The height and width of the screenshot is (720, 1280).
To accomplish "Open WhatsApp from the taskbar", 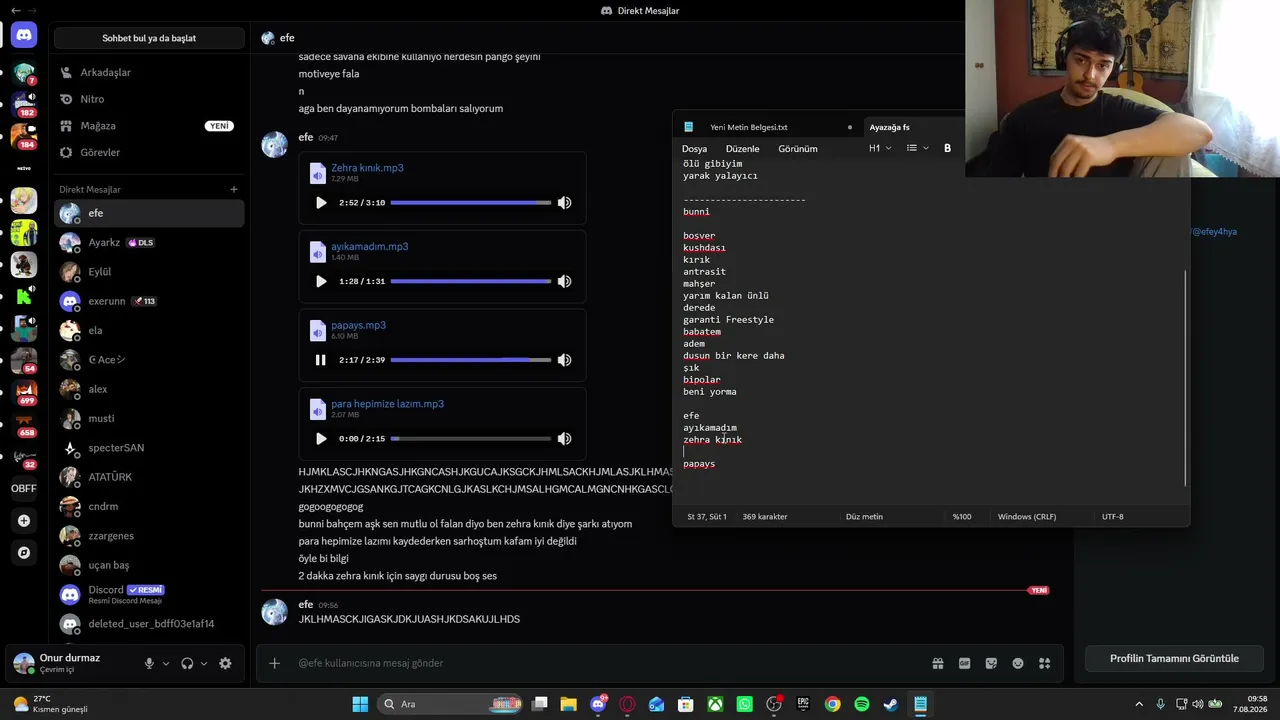I will (745, 704).
